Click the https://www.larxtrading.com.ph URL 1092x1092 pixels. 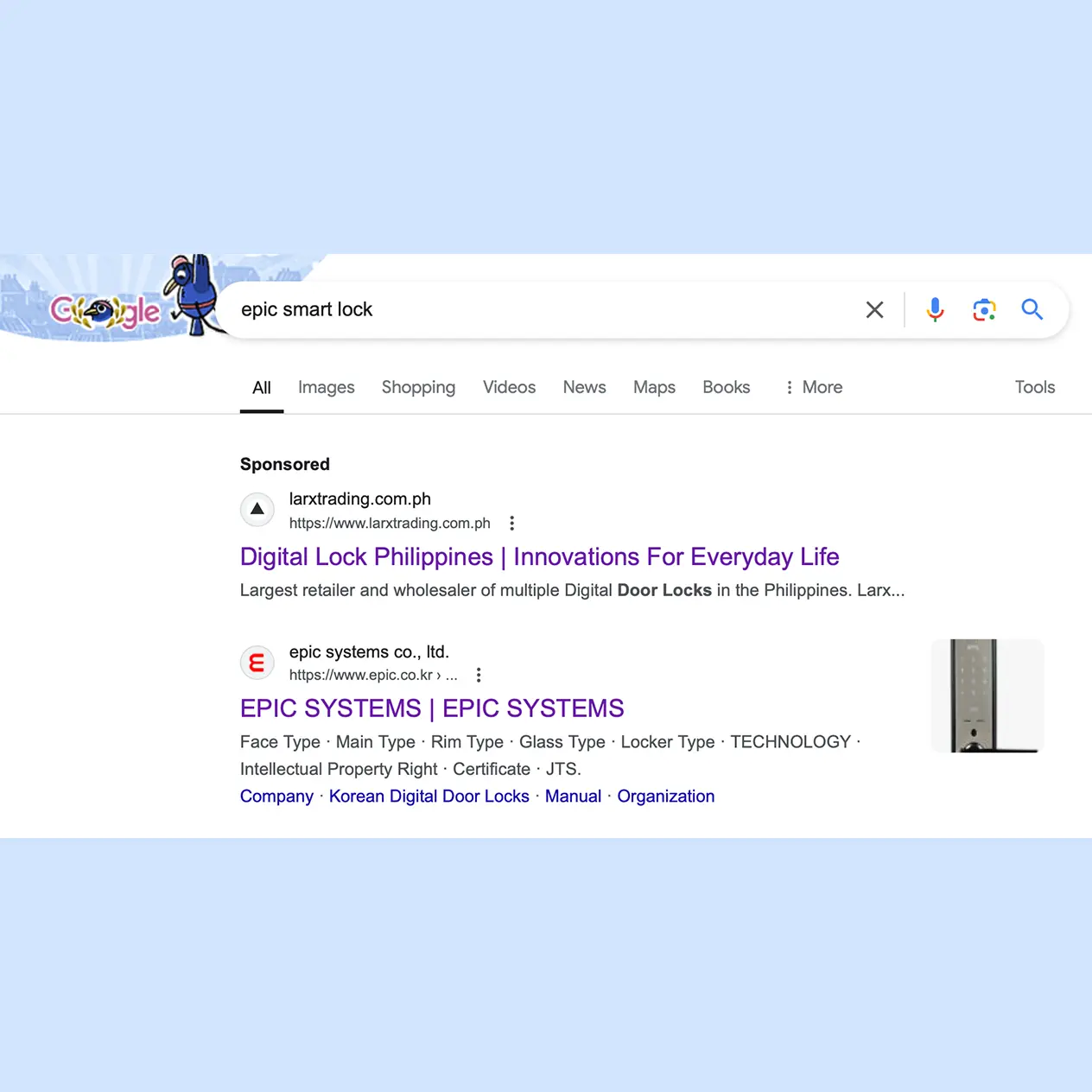click(390, 523)
